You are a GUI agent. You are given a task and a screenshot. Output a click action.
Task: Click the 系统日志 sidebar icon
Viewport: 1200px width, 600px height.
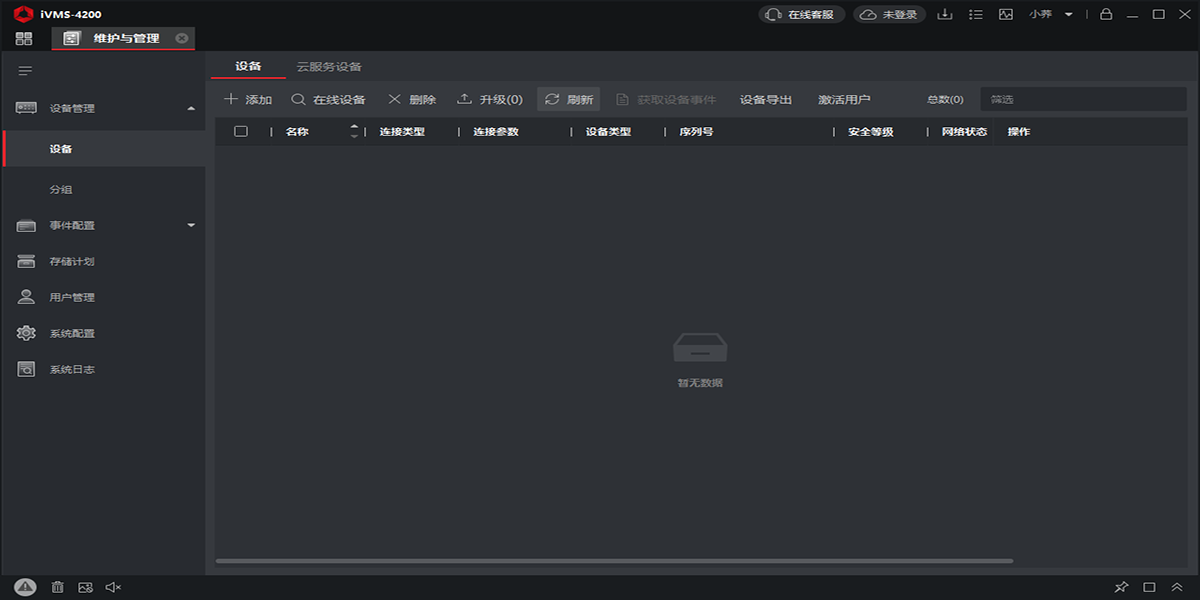[x=26, y=369]
